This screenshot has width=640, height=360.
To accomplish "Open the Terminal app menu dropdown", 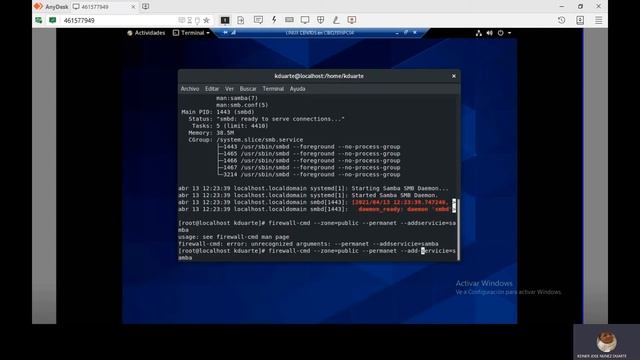I will (191, 33).
